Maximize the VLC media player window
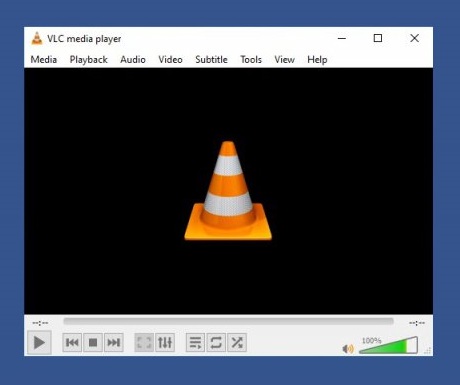The height and width of the screenshot is (385, 460). 378,38
